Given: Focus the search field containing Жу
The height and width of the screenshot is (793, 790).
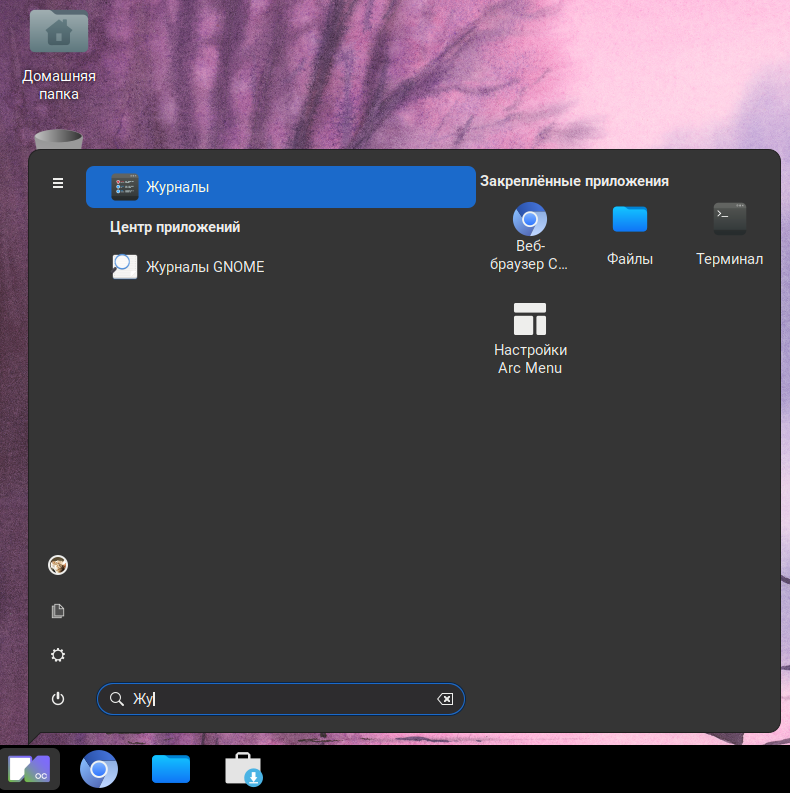Looking at the screenshot, I should [x=280, y=699].
